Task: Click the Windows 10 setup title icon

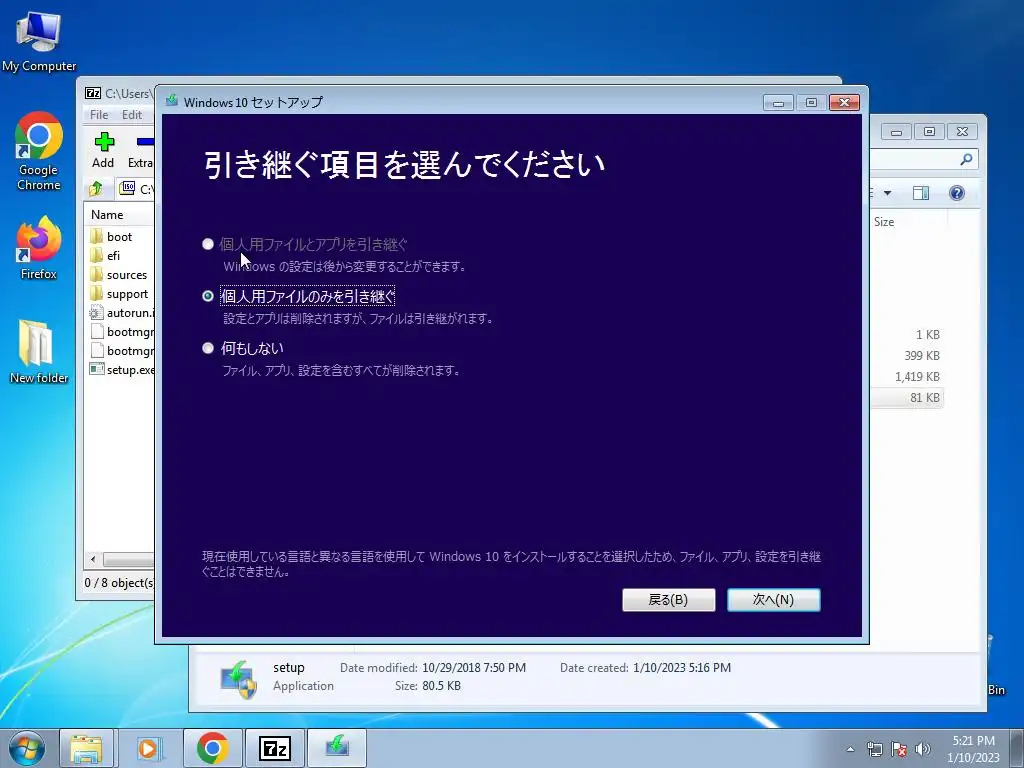Action: point(172,101)
